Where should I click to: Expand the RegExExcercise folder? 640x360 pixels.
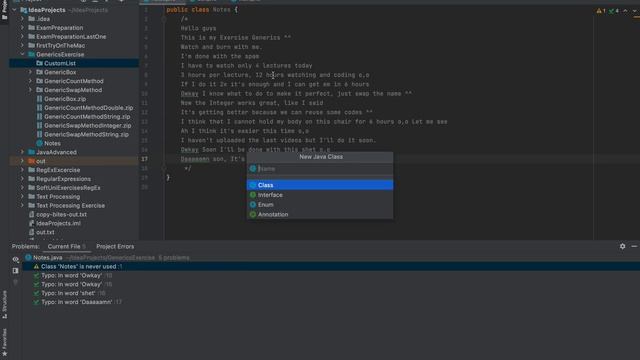[x=22, y=170]
